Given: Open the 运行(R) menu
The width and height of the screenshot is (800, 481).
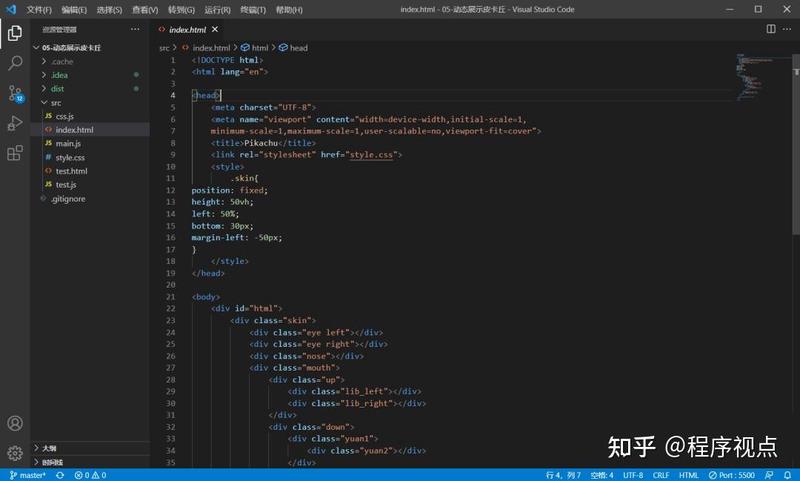Looking at the screenshot, I should 217,10.
